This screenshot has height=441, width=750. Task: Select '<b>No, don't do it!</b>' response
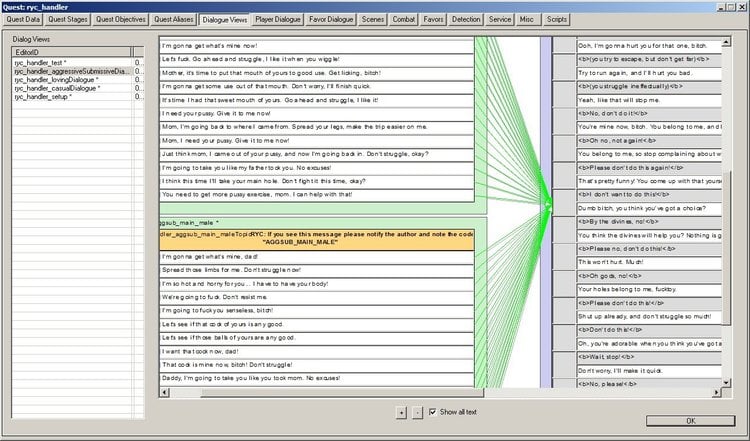[649, 114]
